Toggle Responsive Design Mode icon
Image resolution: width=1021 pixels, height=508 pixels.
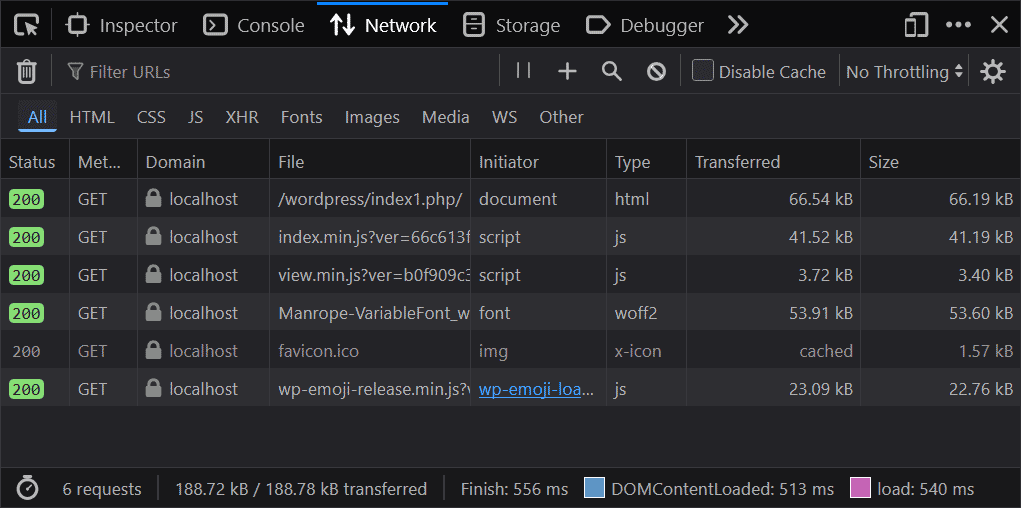coord(916,25)
